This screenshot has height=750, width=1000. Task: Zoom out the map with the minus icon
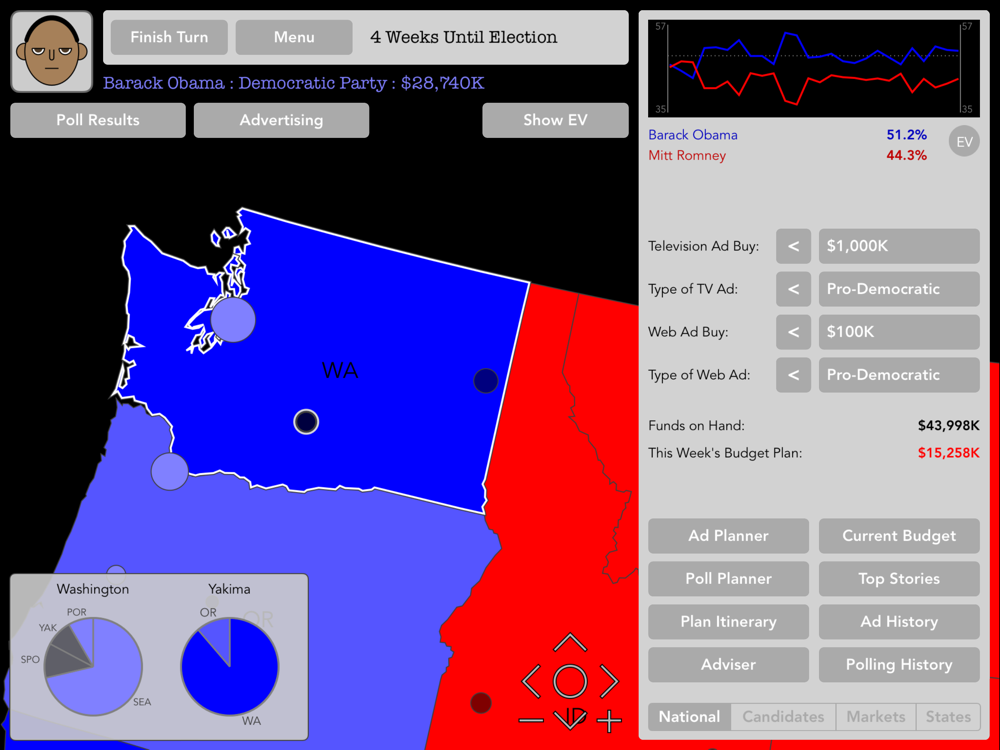pyautogui.click(x=531, y=721)
